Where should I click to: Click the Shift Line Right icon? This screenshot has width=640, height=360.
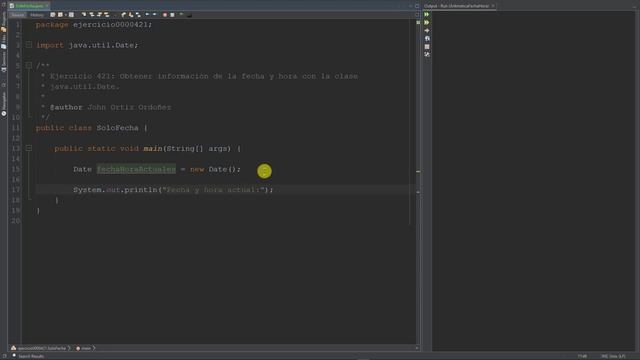(154, 15)
